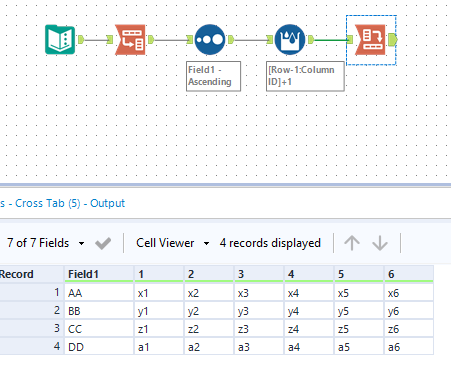Click the Text Input output anchor
The height and width of the screenshot is (369, 451).
point(81,40)
